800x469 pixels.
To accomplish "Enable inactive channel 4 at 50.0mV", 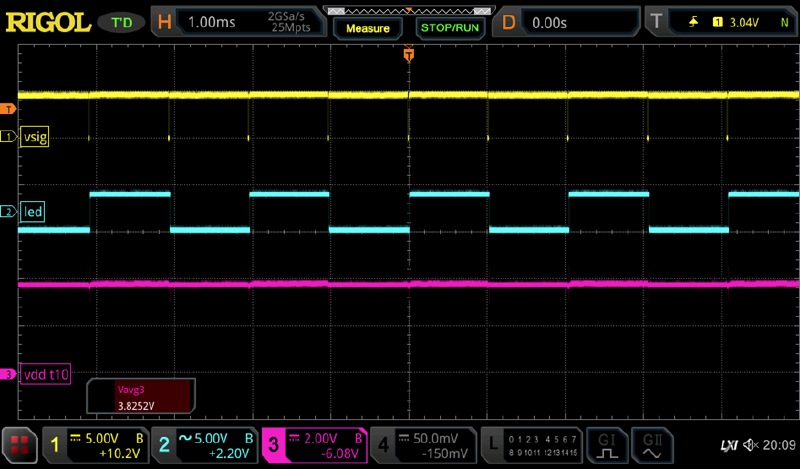I will coord(421,443).
